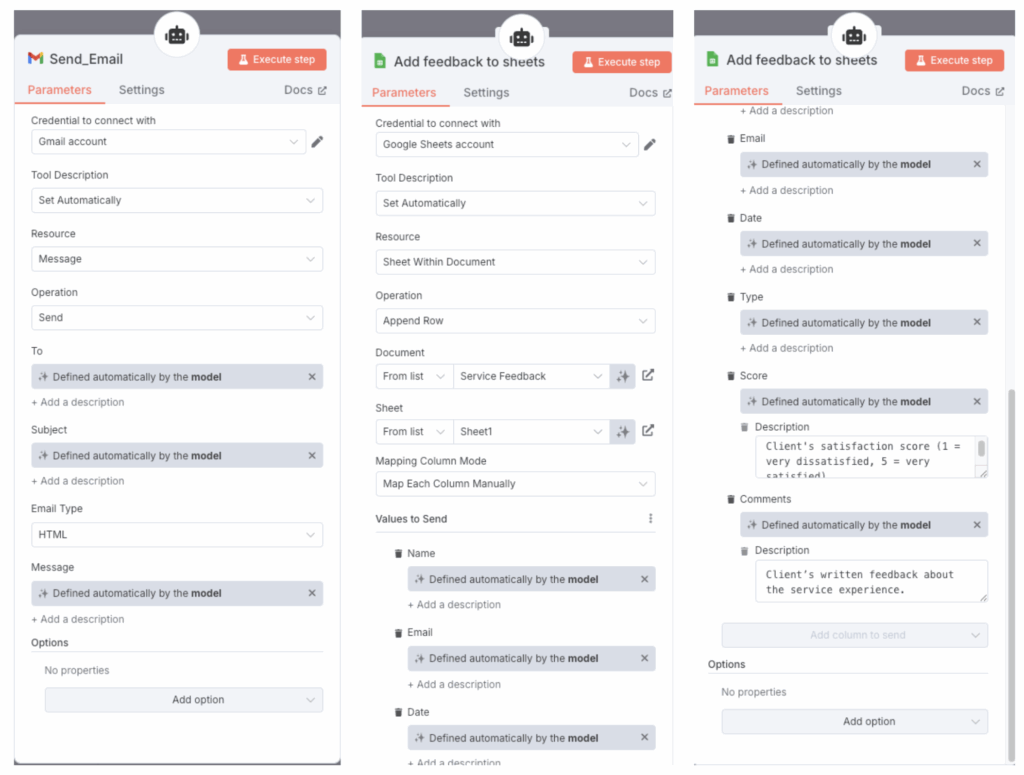Click the pencil icon beside Gmail account
The height and width of the screenshot is (775, 1024).
pyautogui.click(x=317, y=142)
